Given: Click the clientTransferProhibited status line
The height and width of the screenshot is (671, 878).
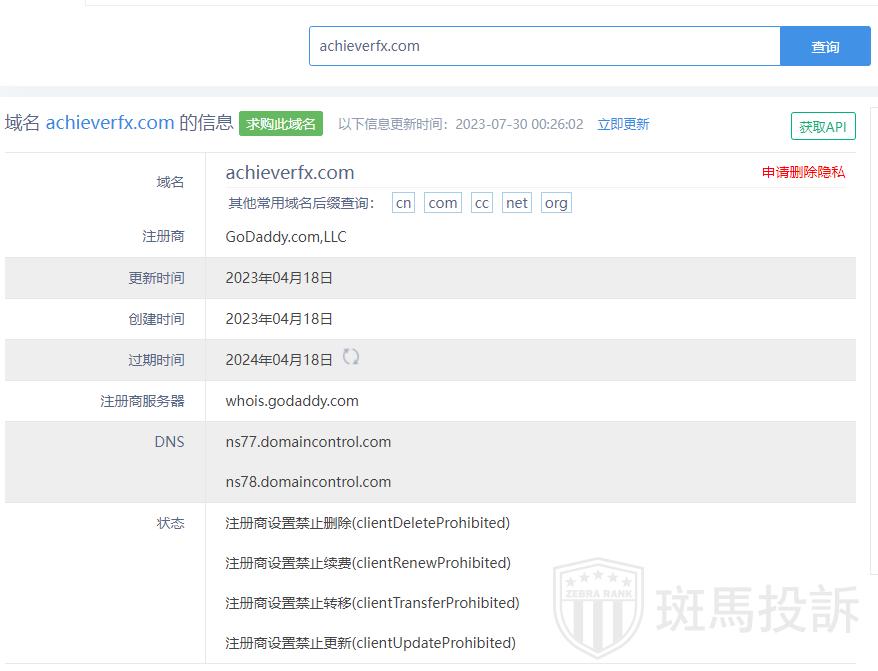Looking at the screenshot, I should (372, 603).
